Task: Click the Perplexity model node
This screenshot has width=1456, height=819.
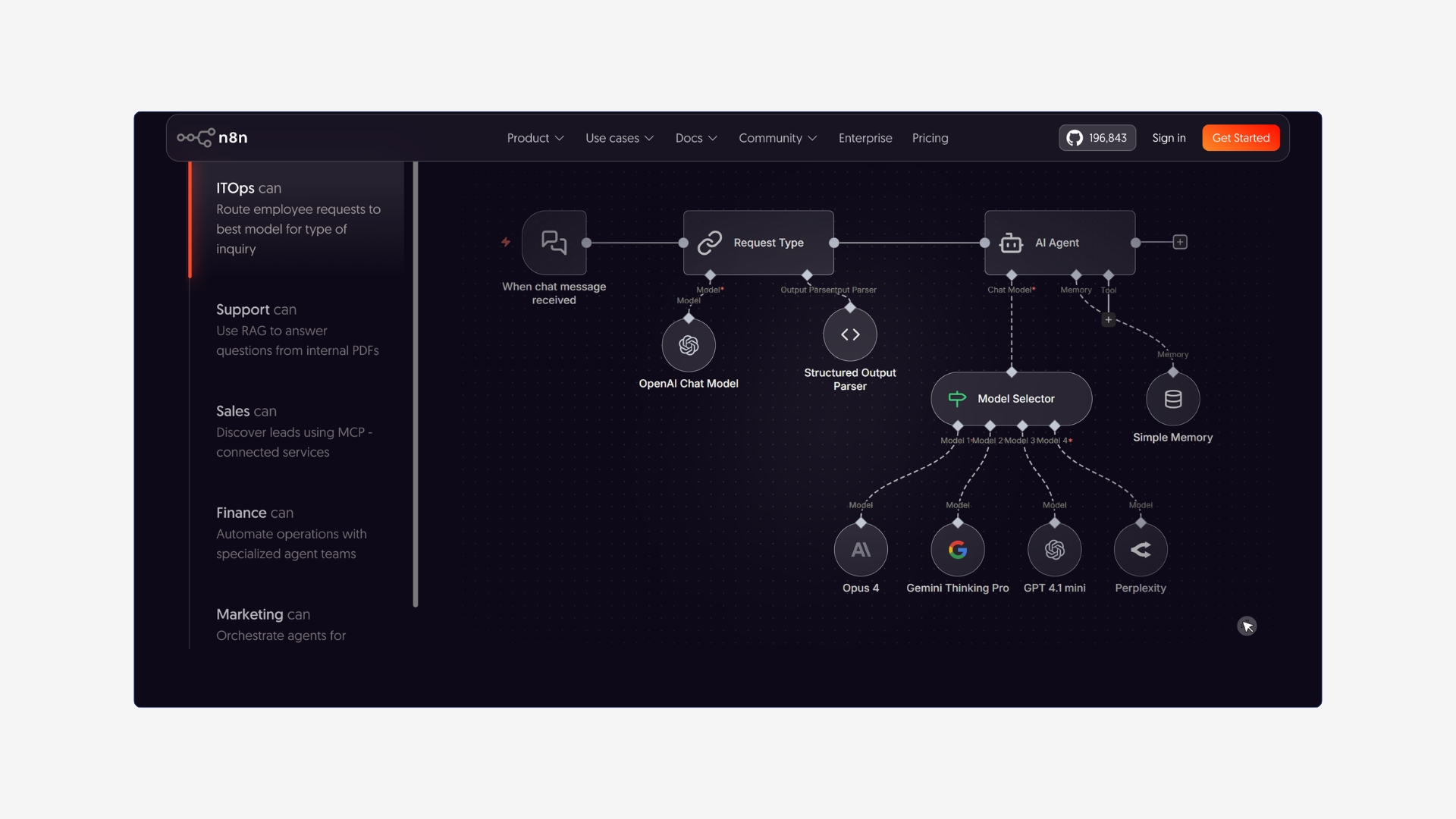Action: (1141, 550)
